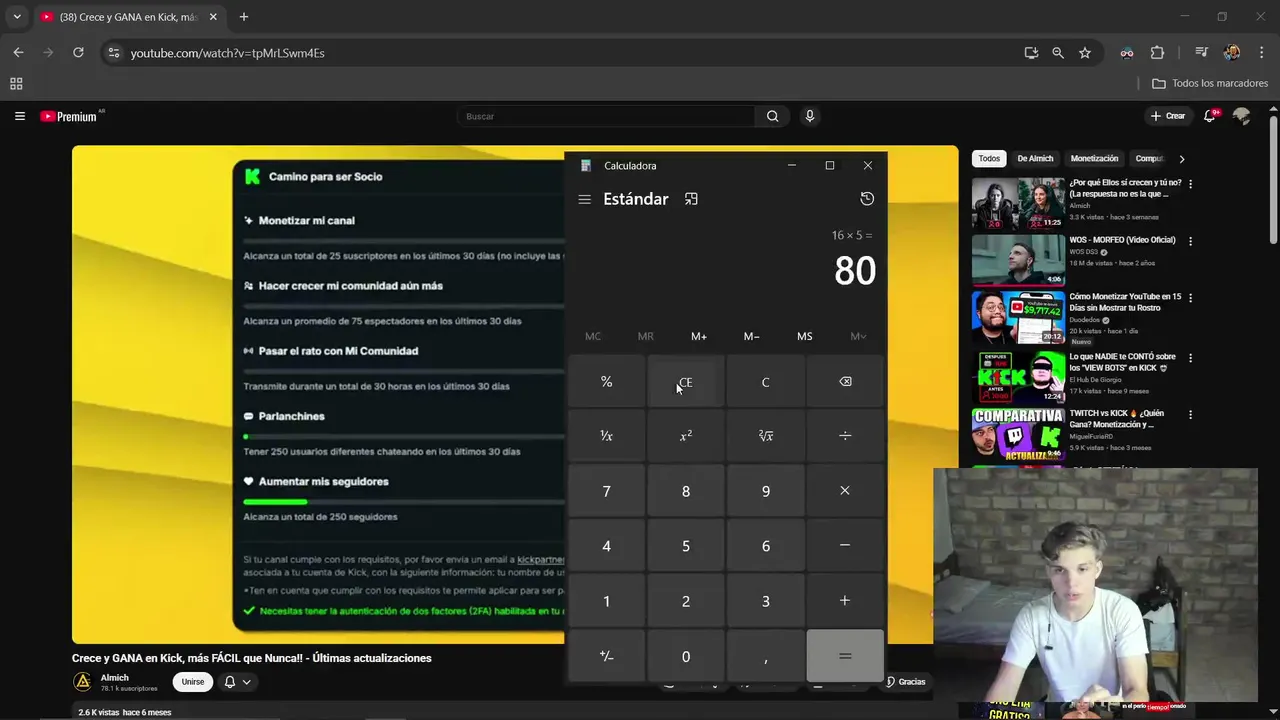Image resolution: width=1280 pixels, height=720 pixels.
Task: Click the YouTube search input field
Action: [605, 116]
